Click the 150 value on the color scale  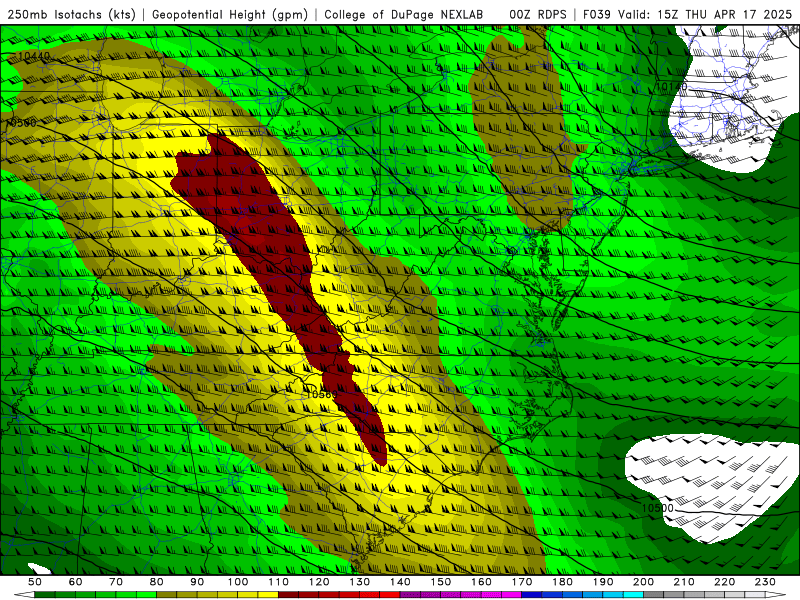point(441,582)
